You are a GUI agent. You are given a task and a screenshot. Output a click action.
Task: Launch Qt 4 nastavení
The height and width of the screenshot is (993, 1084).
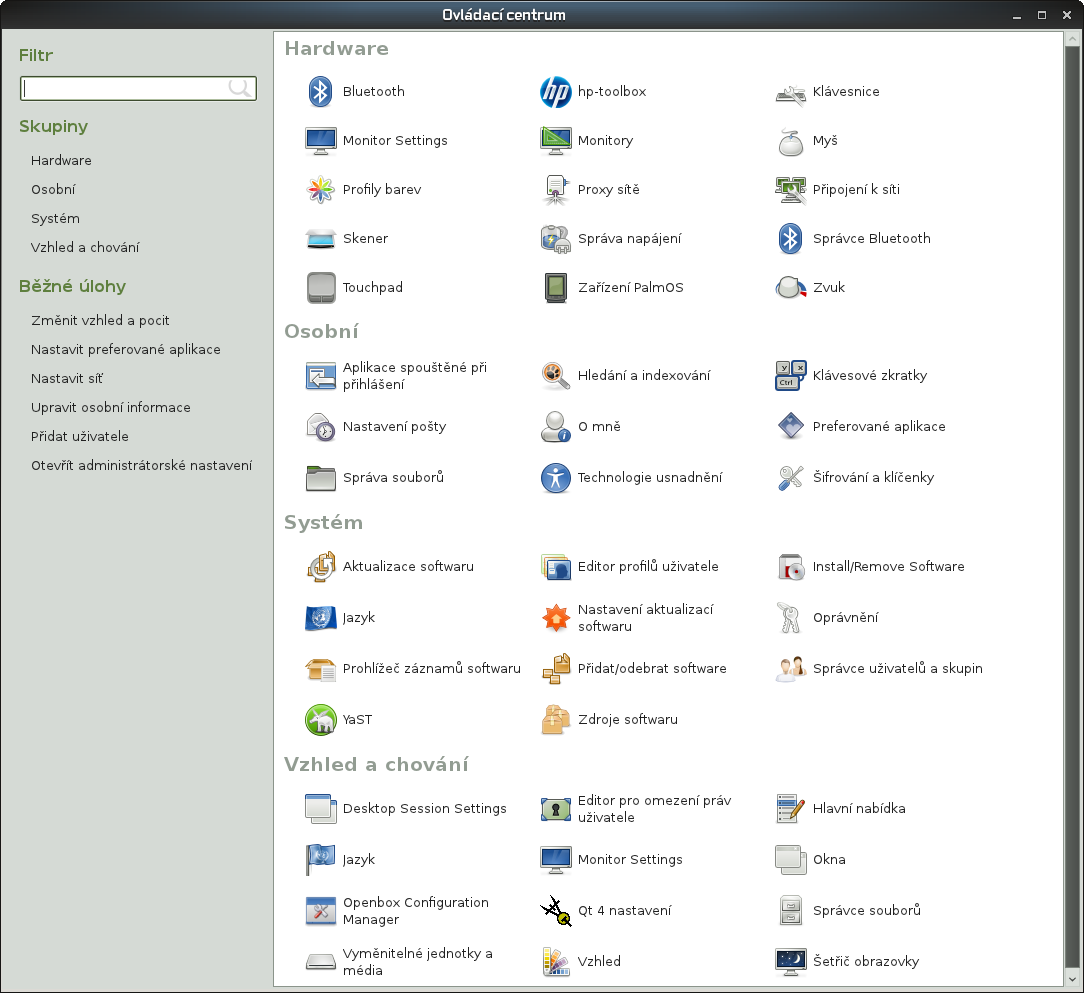click(x=555, y=910)
